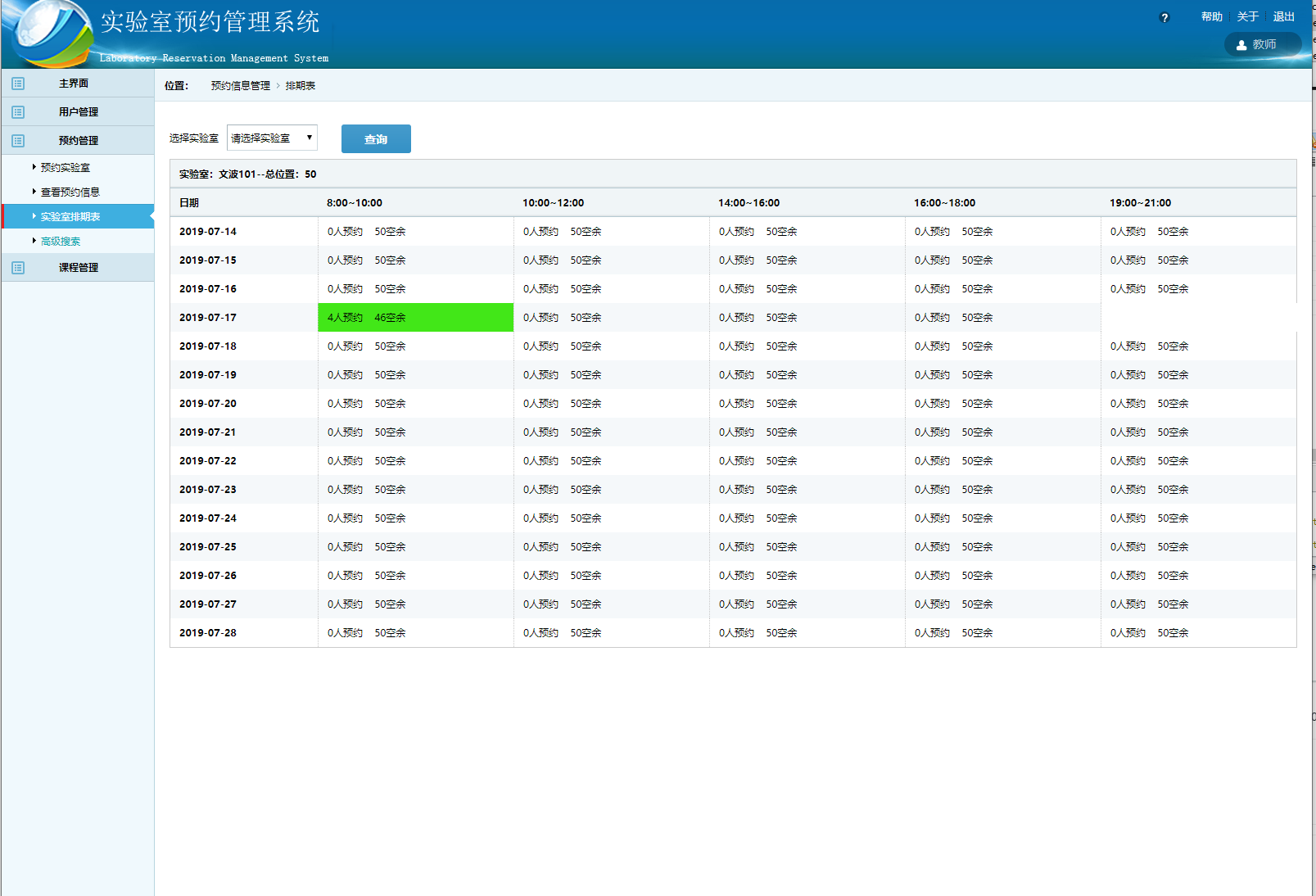Open 查看预约信息 in the sidebar
1316x896 pixels.
[x=70, y=192]
